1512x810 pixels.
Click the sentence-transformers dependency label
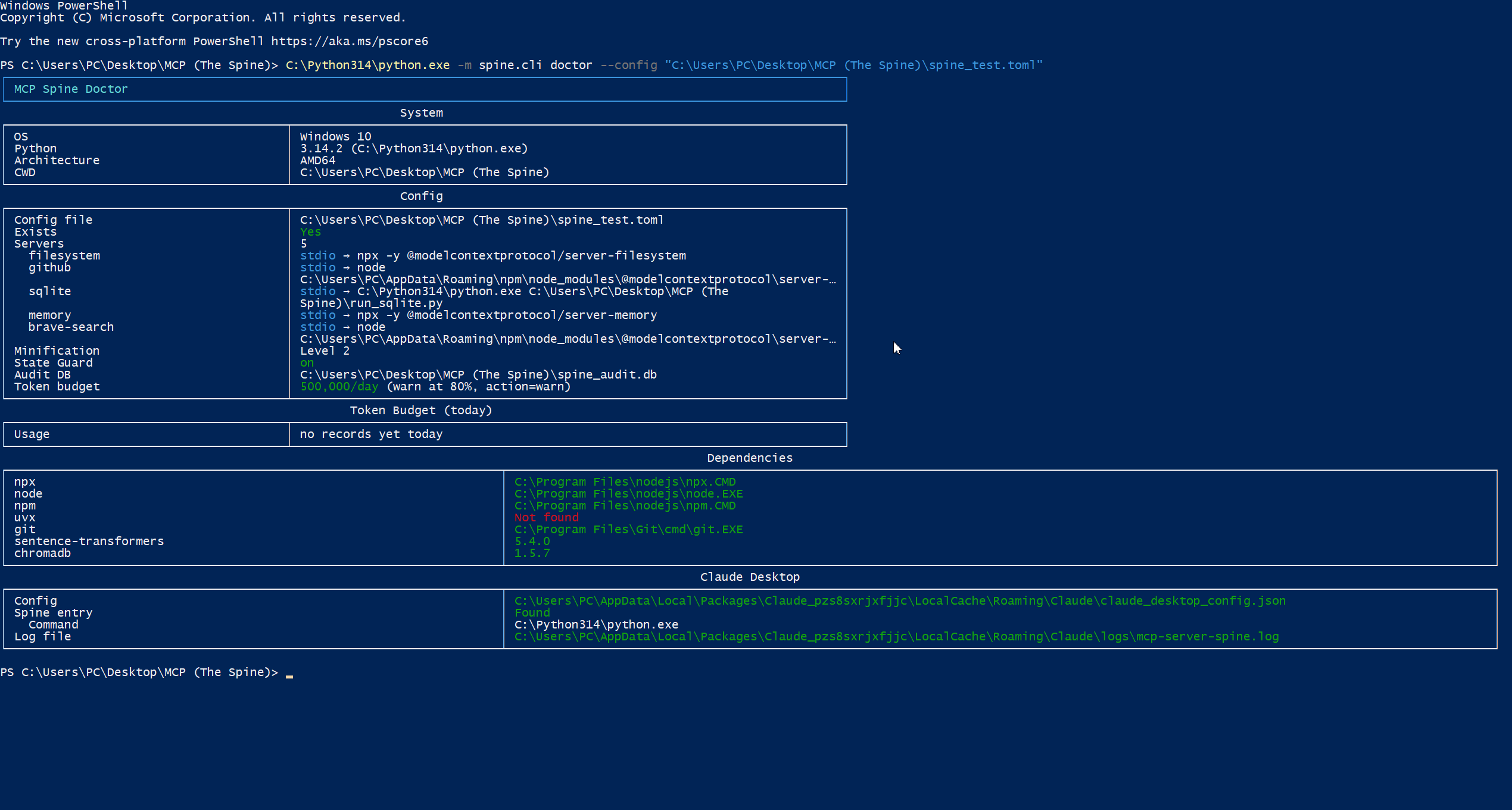89,542
